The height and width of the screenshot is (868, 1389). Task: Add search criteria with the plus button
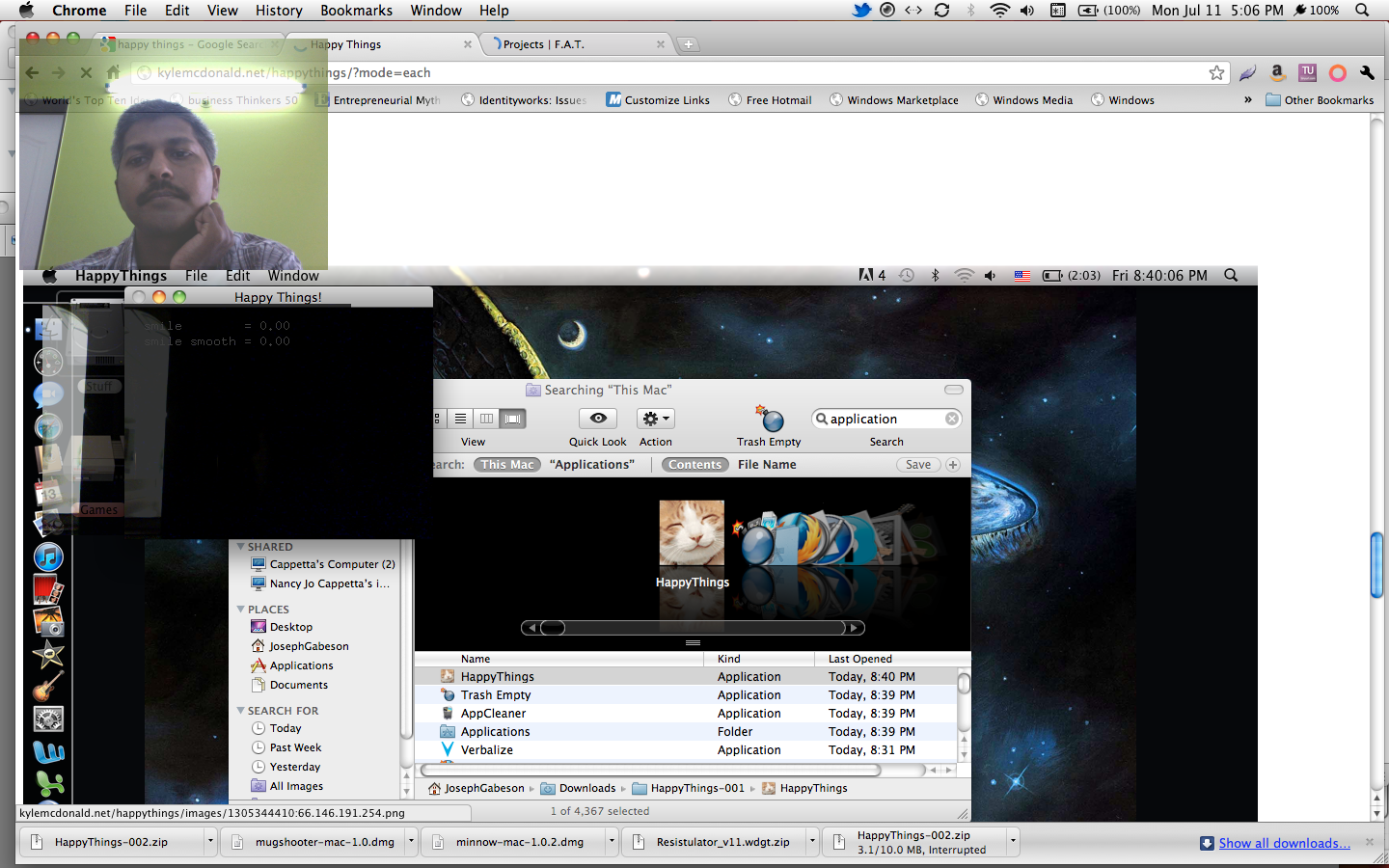tap(953, 465)
